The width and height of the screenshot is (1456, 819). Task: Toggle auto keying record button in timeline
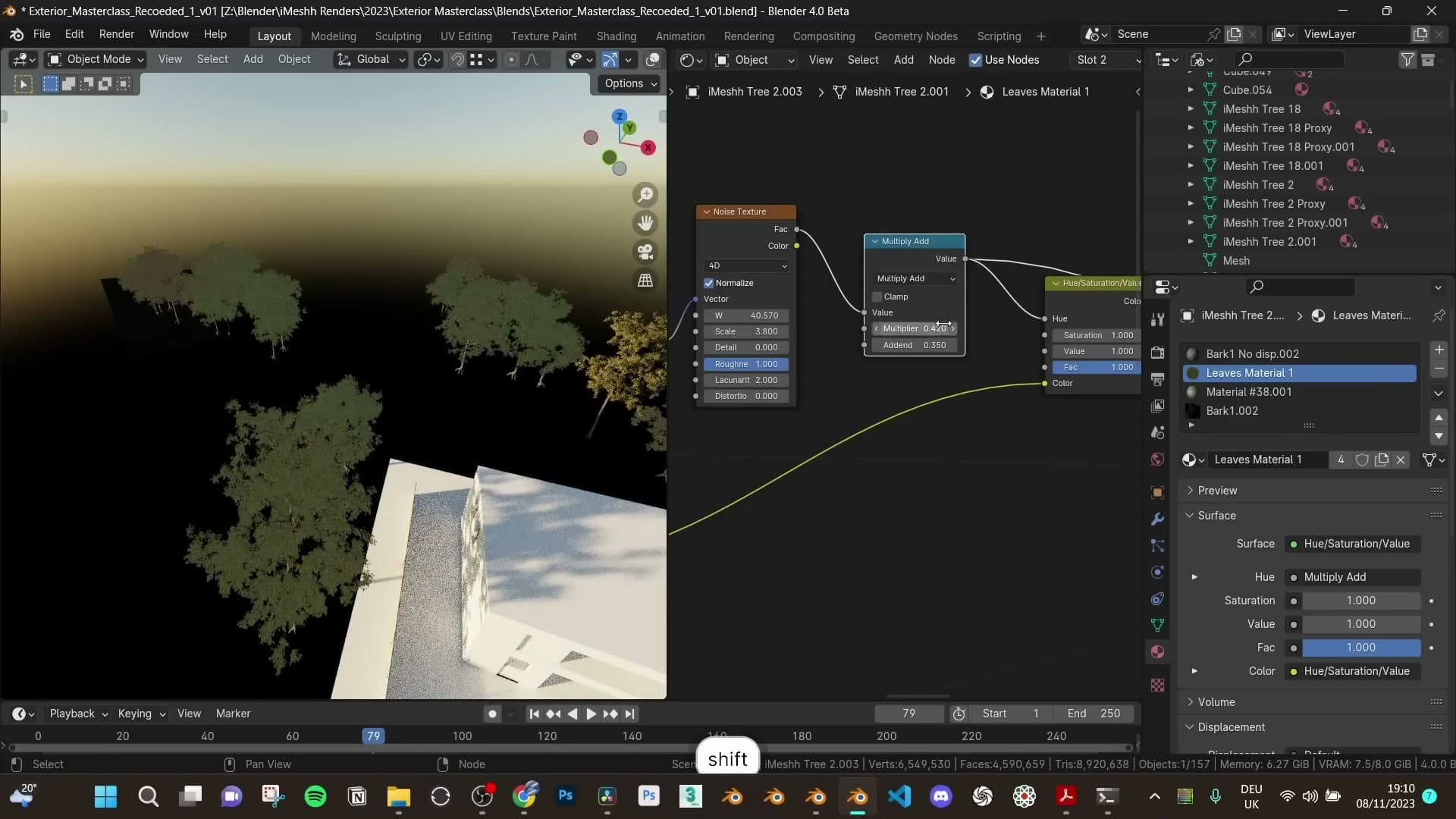point(492,714)
